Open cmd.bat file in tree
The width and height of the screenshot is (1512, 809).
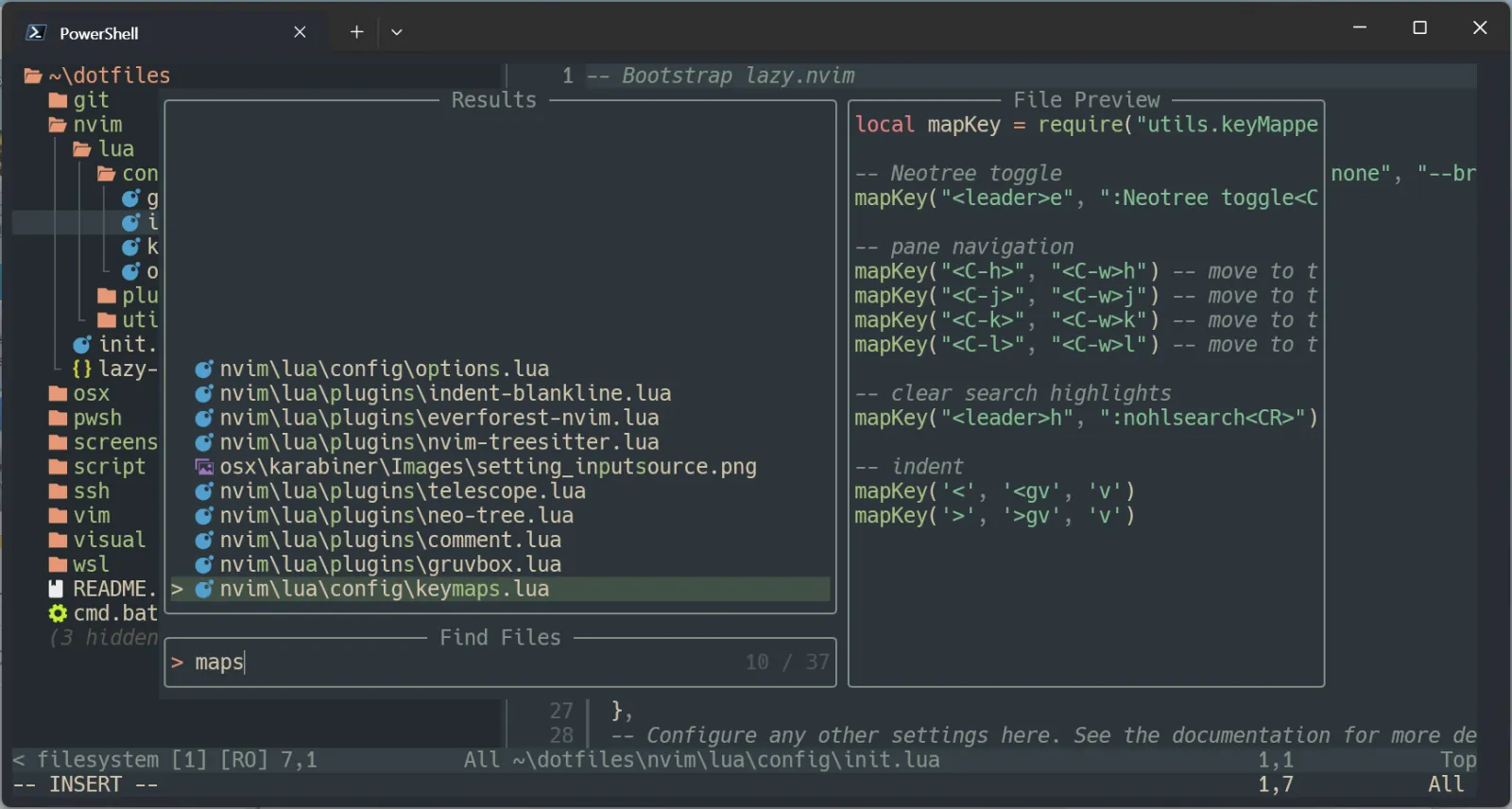[x=103, y=614]
